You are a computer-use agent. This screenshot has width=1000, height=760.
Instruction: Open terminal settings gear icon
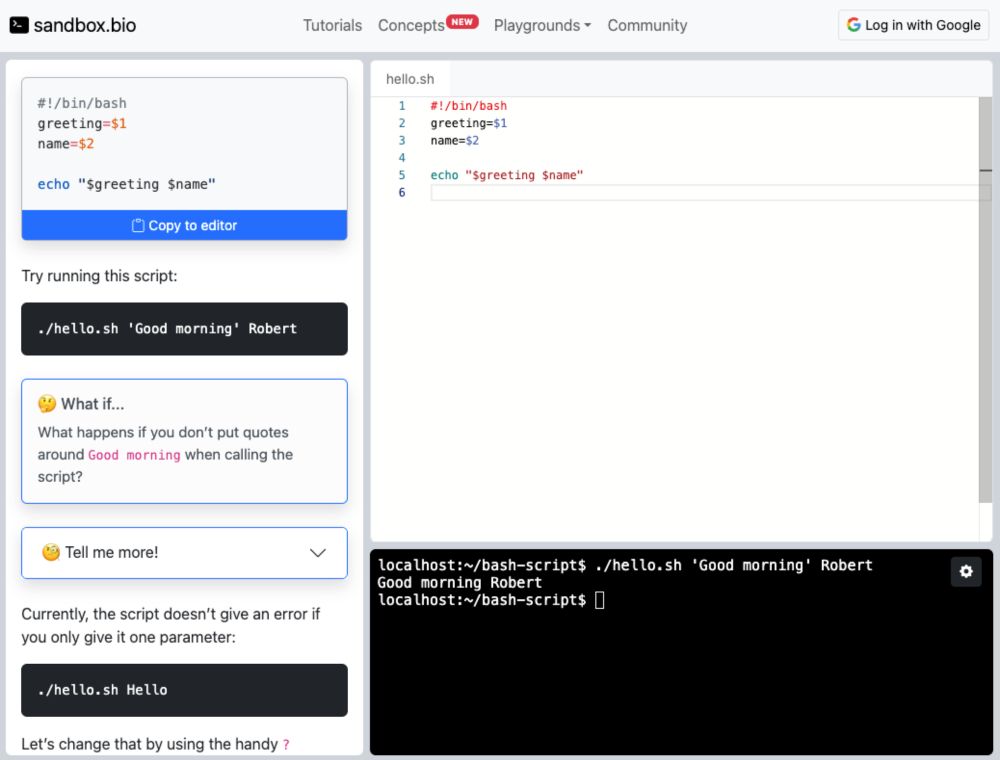click(966, 571)
